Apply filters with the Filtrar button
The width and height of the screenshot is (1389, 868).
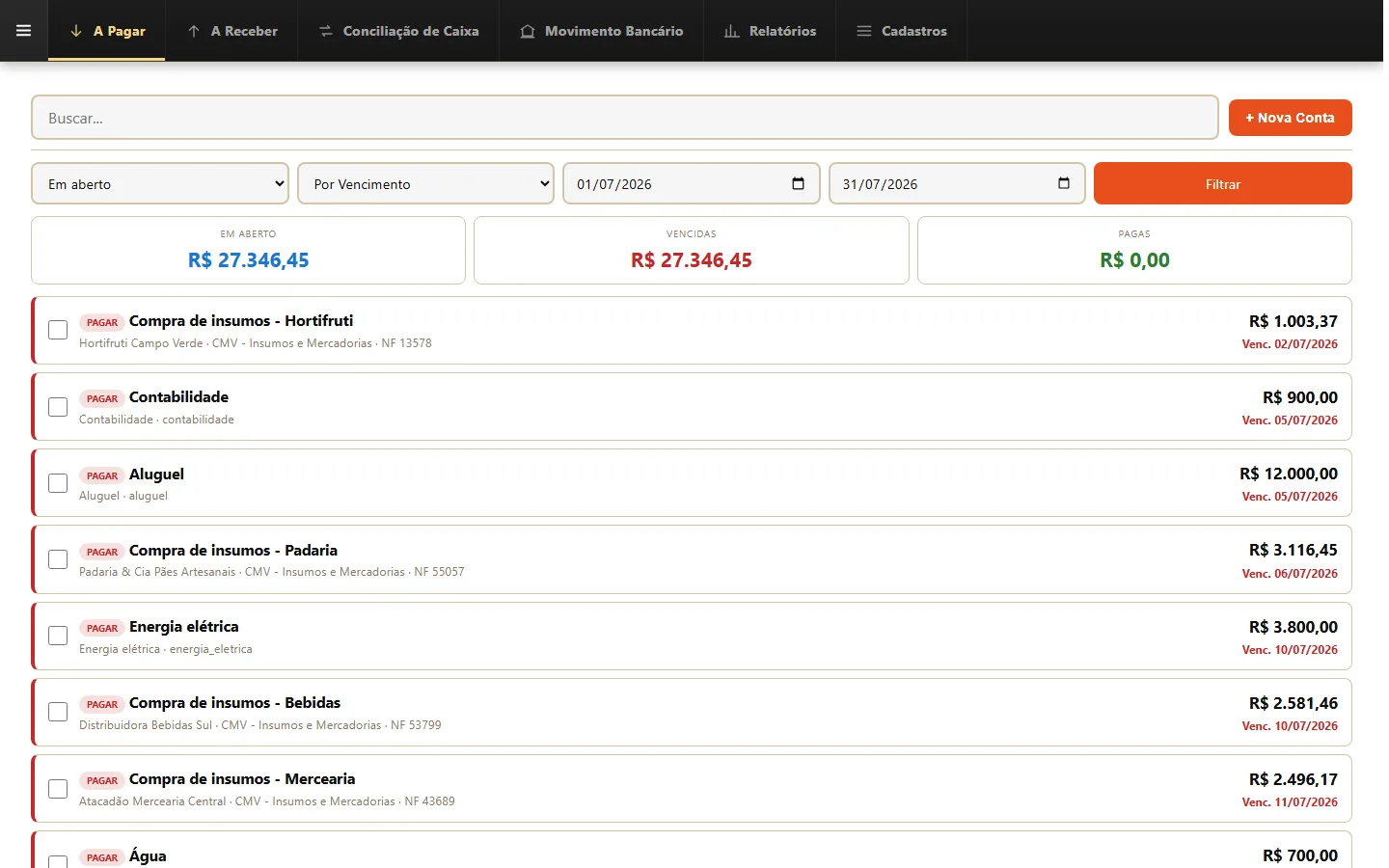tap(1222, 183)
